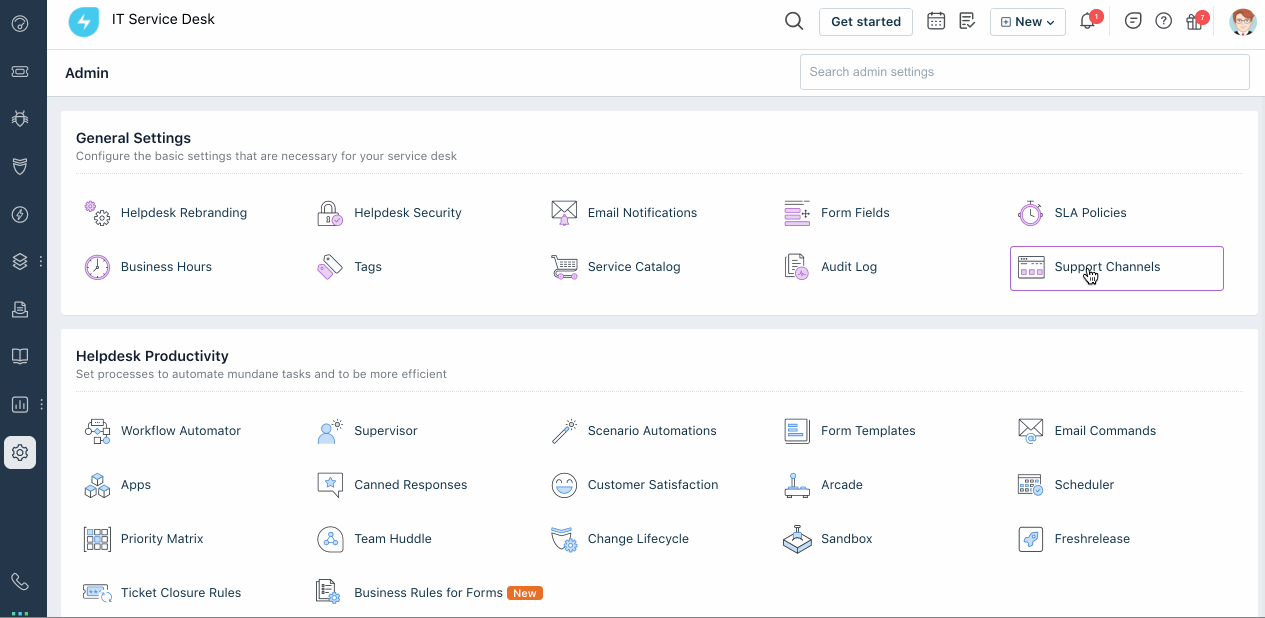Open the three-dot menu beside the Analytics icon
The image size is (1265, 618).
[40, 404]
